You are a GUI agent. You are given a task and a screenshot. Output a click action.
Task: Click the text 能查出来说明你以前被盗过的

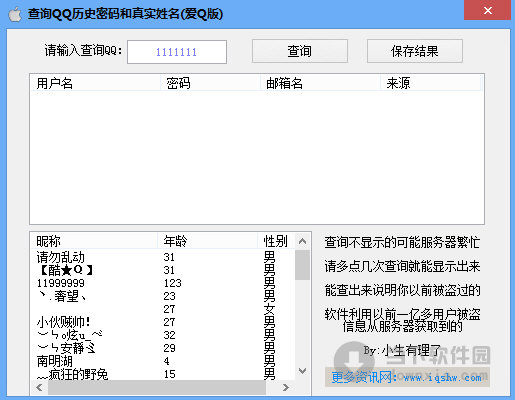(402, 290)
